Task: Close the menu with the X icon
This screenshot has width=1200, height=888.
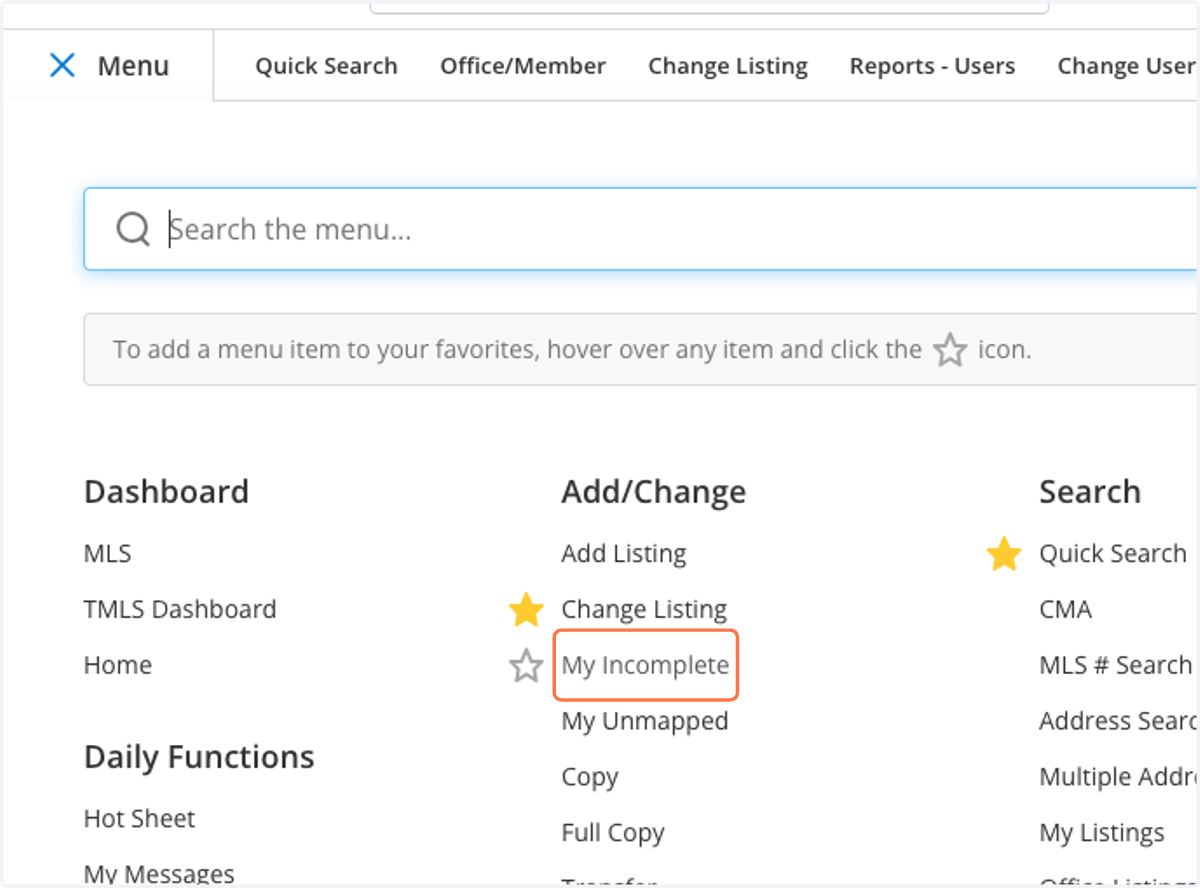Action: [62, 66]
